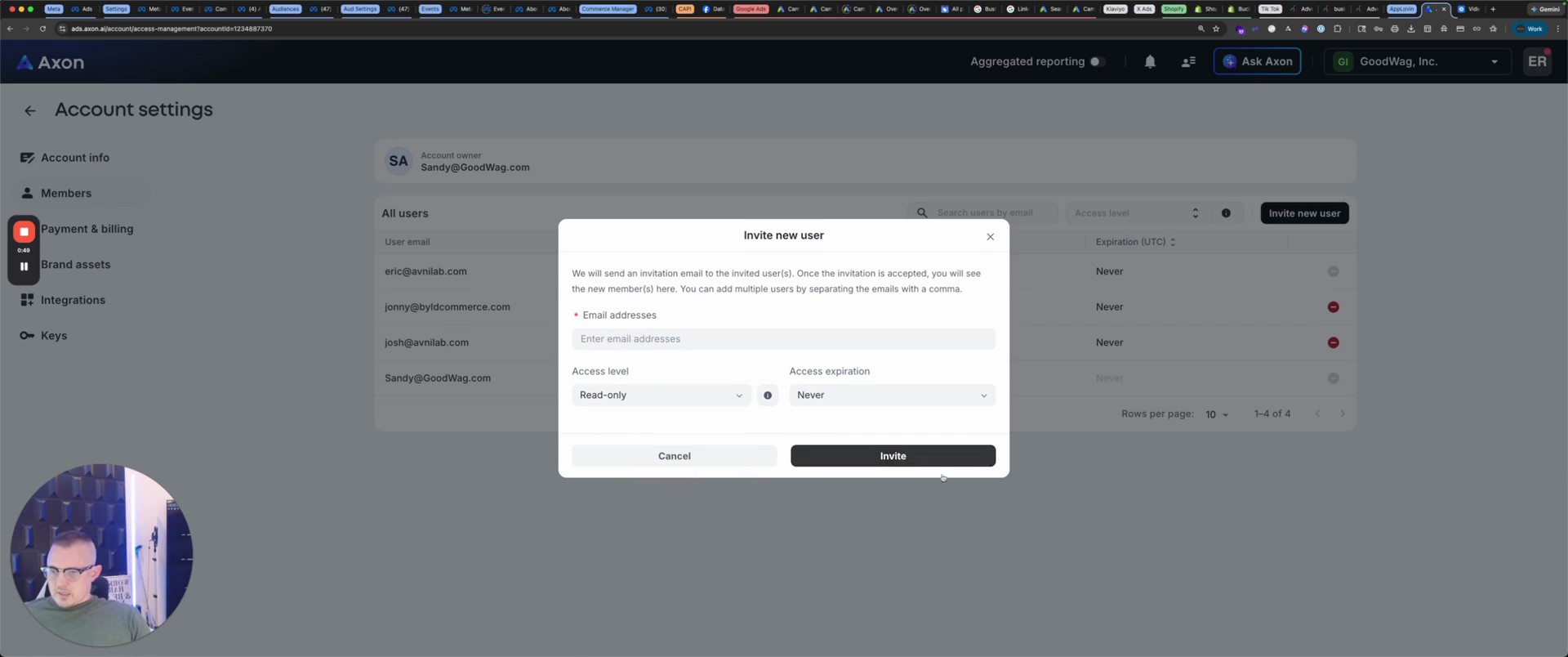
Task: Click the grey remove icon for Sandy@GoodWag.com row
Action: click(1333, 378)
